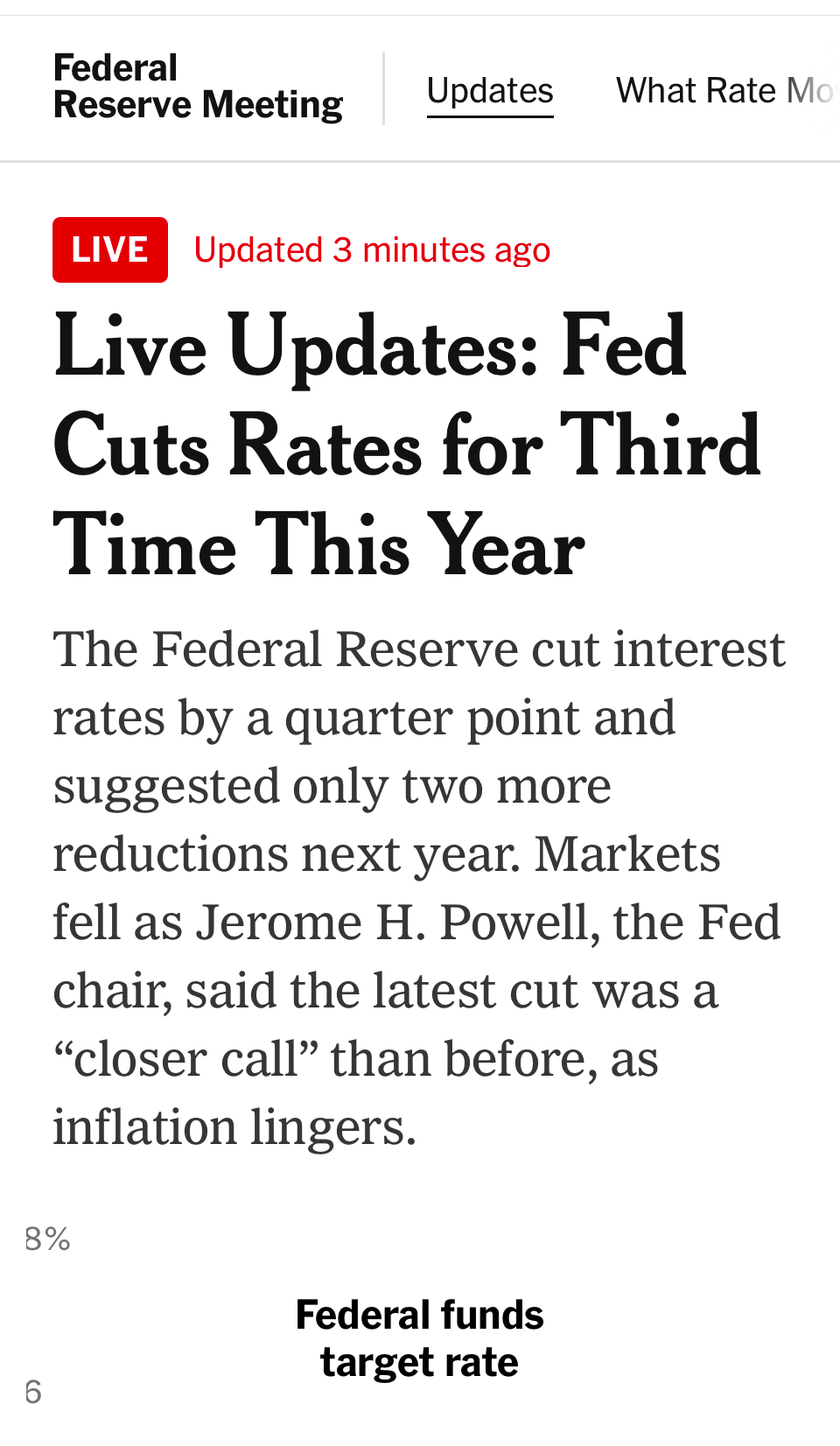Click the summary paragraph about the quarter point cut
Image resolution: width=840 pixels, height=1446 pixels.
click(418, 888)
